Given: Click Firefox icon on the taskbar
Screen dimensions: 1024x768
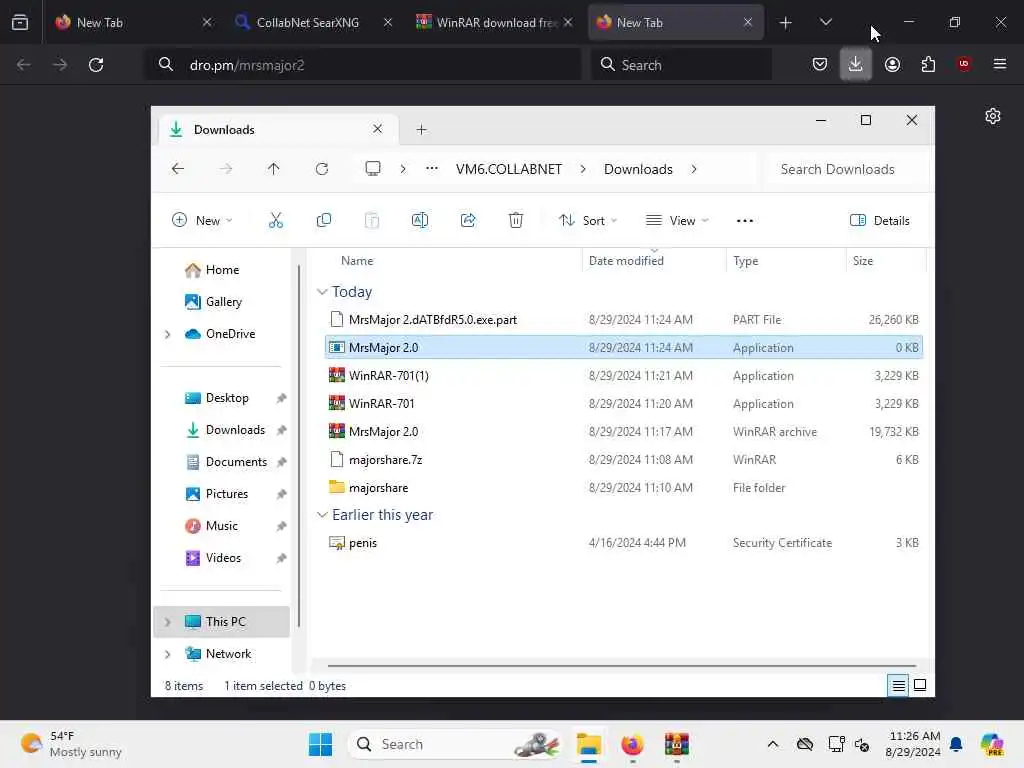Looking at the screenshot, I should coord(632,744).
